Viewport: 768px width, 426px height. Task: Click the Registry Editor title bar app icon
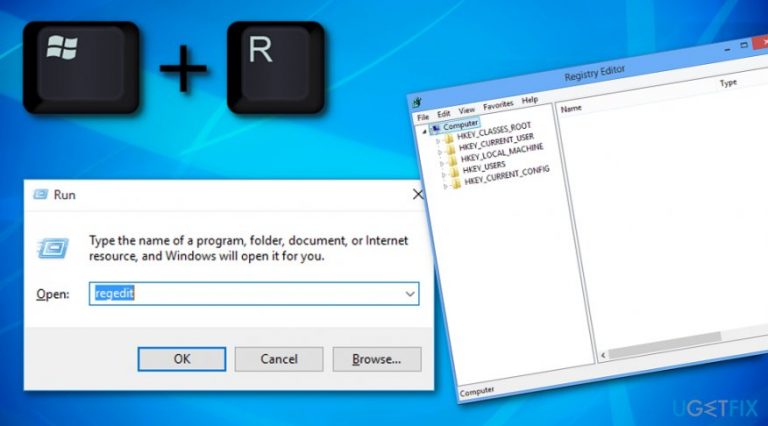(x=417, y=102)
